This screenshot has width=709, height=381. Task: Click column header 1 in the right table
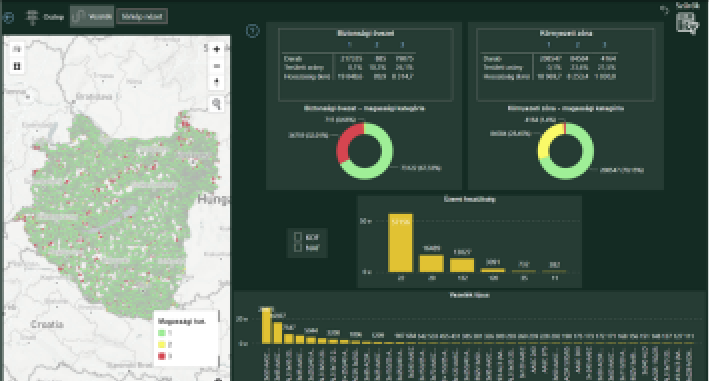click(x=548, y=45)
